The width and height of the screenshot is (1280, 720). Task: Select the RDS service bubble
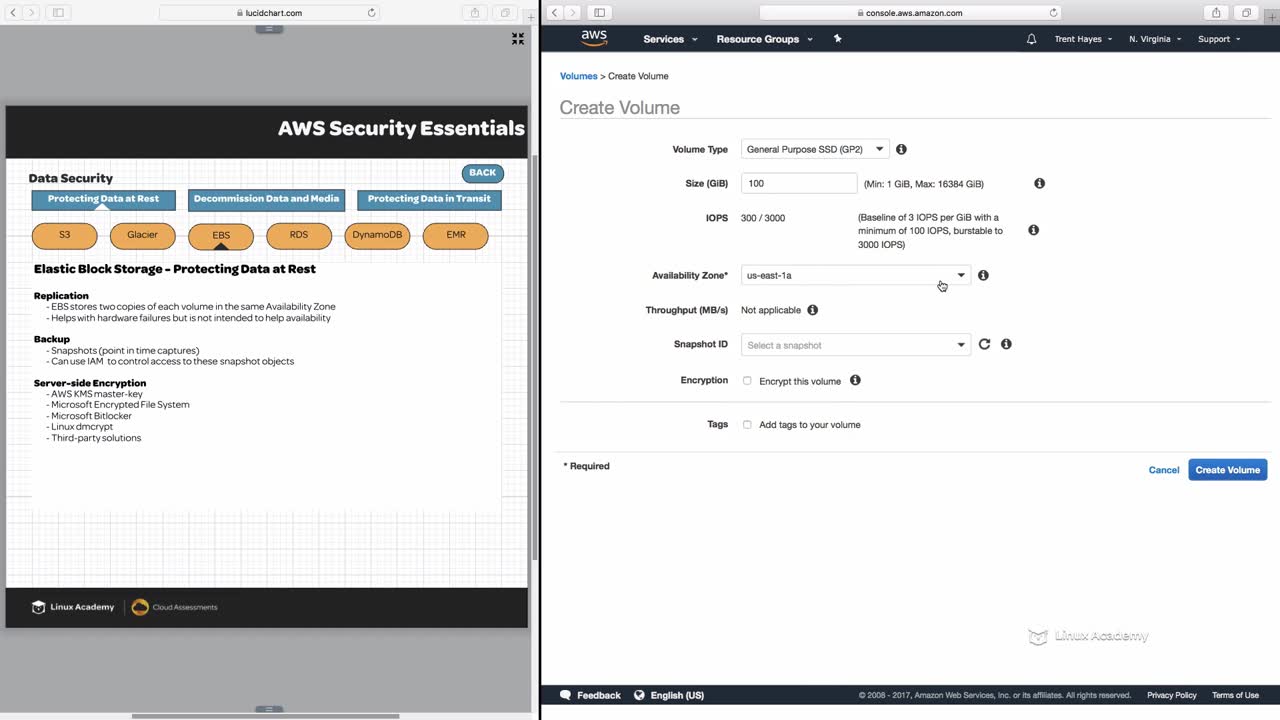point(299,235)
